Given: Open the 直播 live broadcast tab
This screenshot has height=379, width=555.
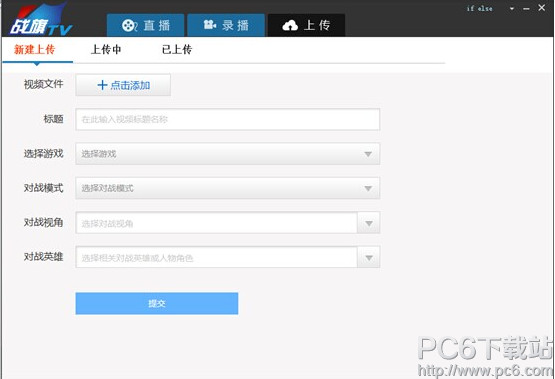Looking at the screenshot, I should point(145,25).
